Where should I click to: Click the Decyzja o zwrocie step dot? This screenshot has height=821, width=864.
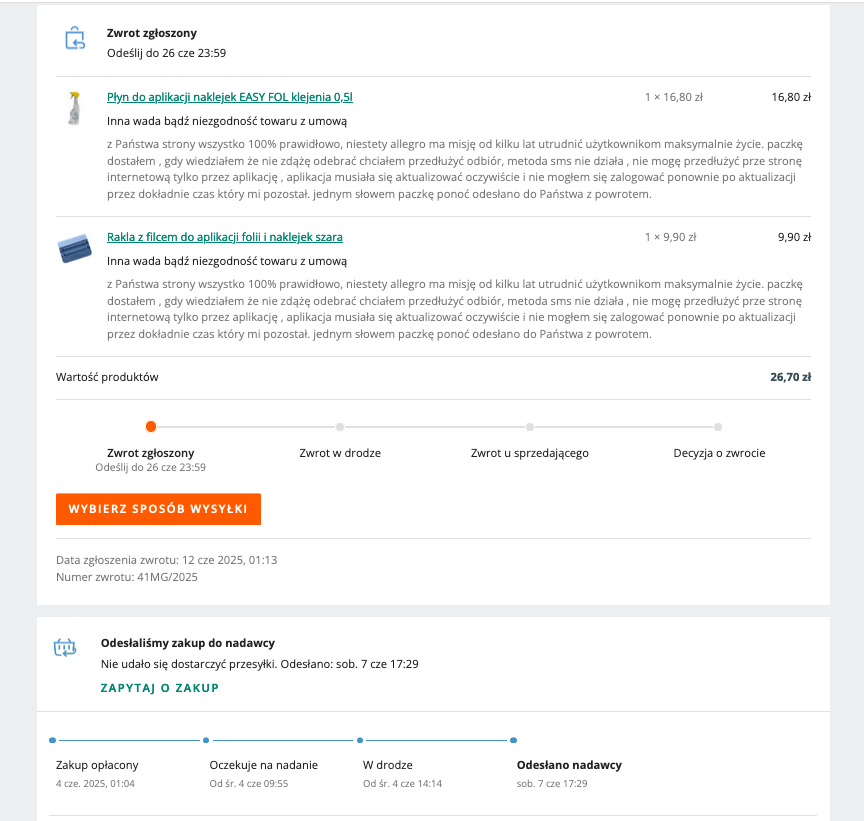(x=718, y=427)
